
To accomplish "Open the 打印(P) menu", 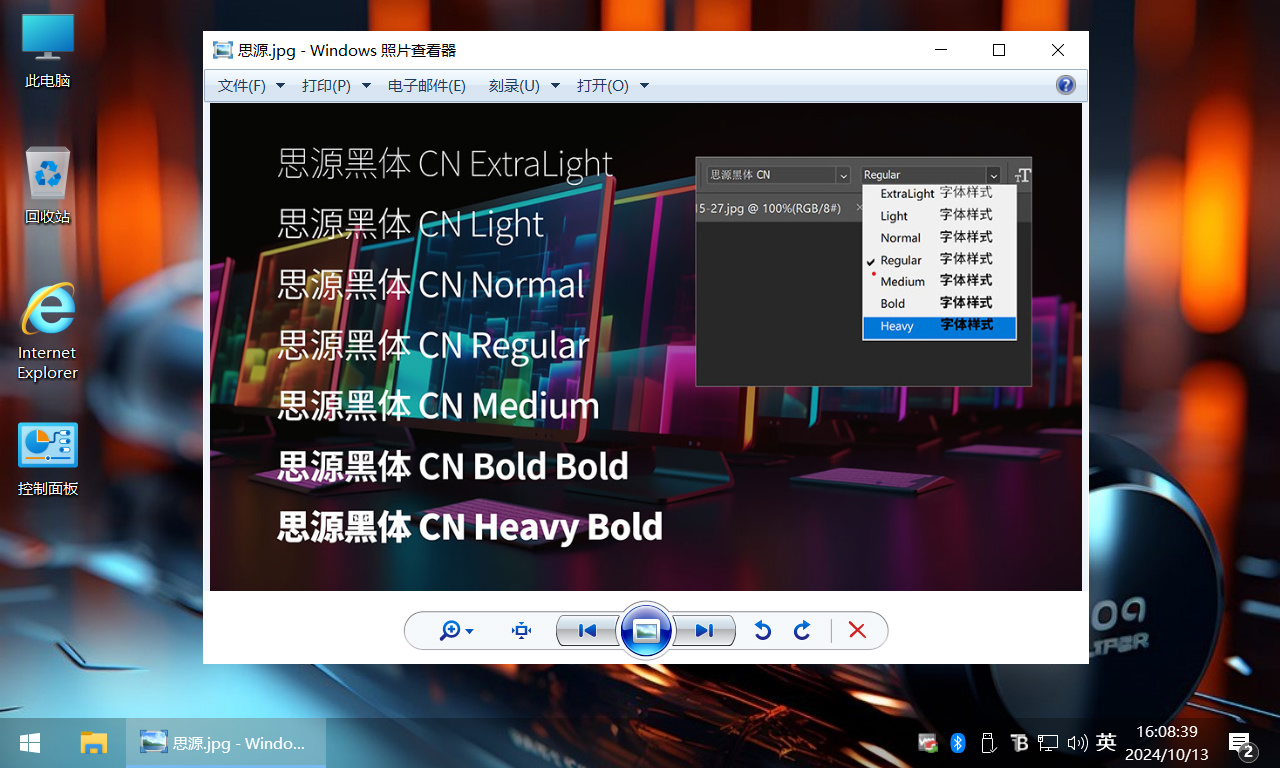I will click(x=336, y=86).
